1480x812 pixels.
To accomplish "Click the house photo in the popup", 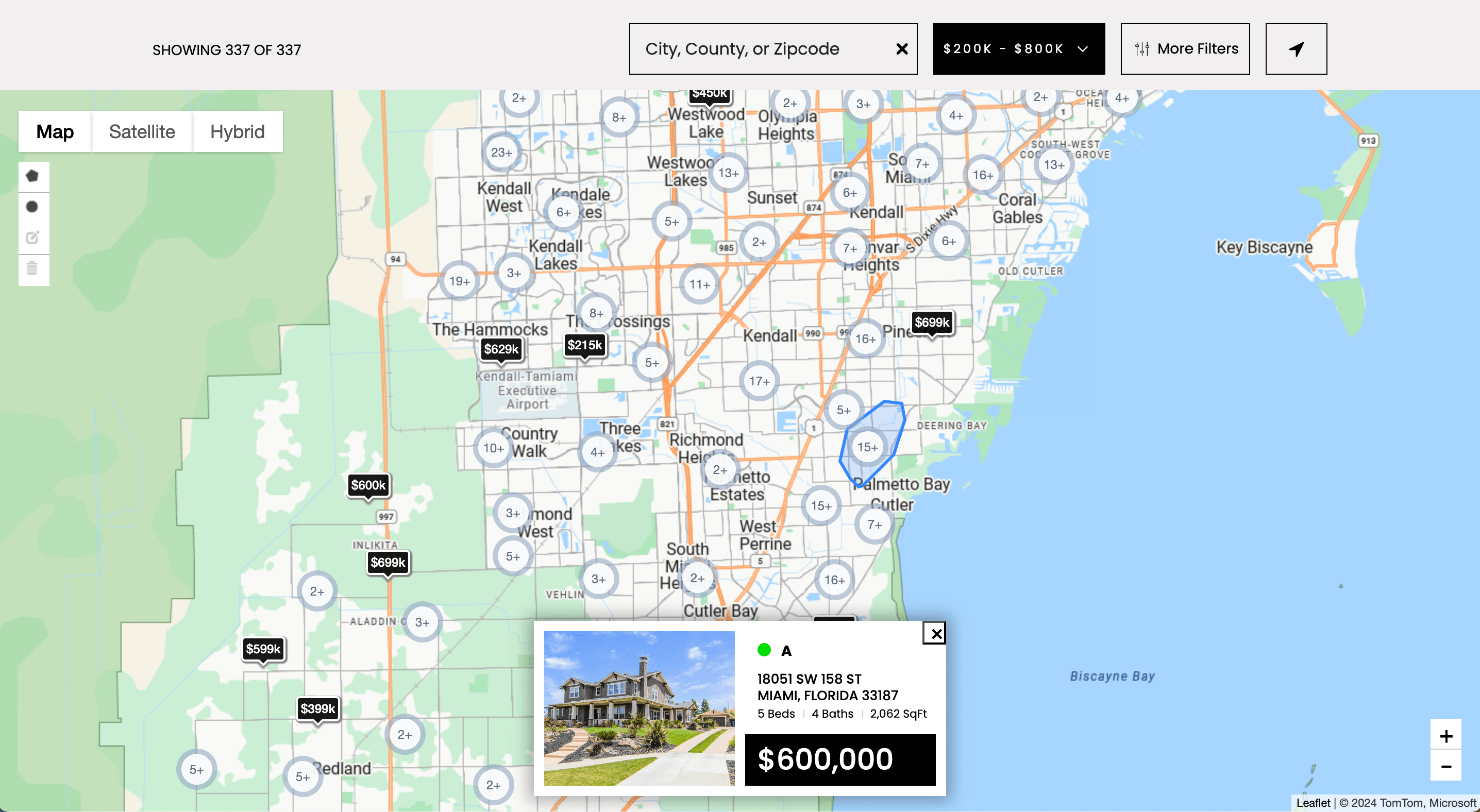I will (x=639, y=708).
